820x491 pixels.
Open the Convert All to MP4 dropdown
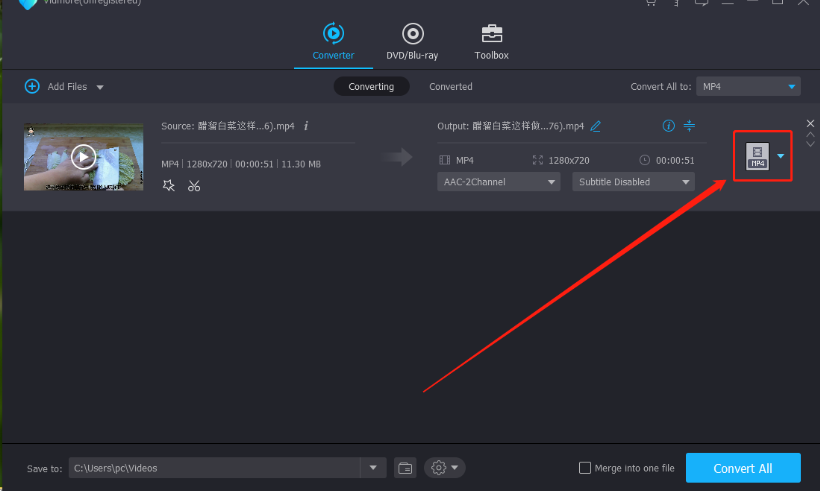[x=748, y=86]
